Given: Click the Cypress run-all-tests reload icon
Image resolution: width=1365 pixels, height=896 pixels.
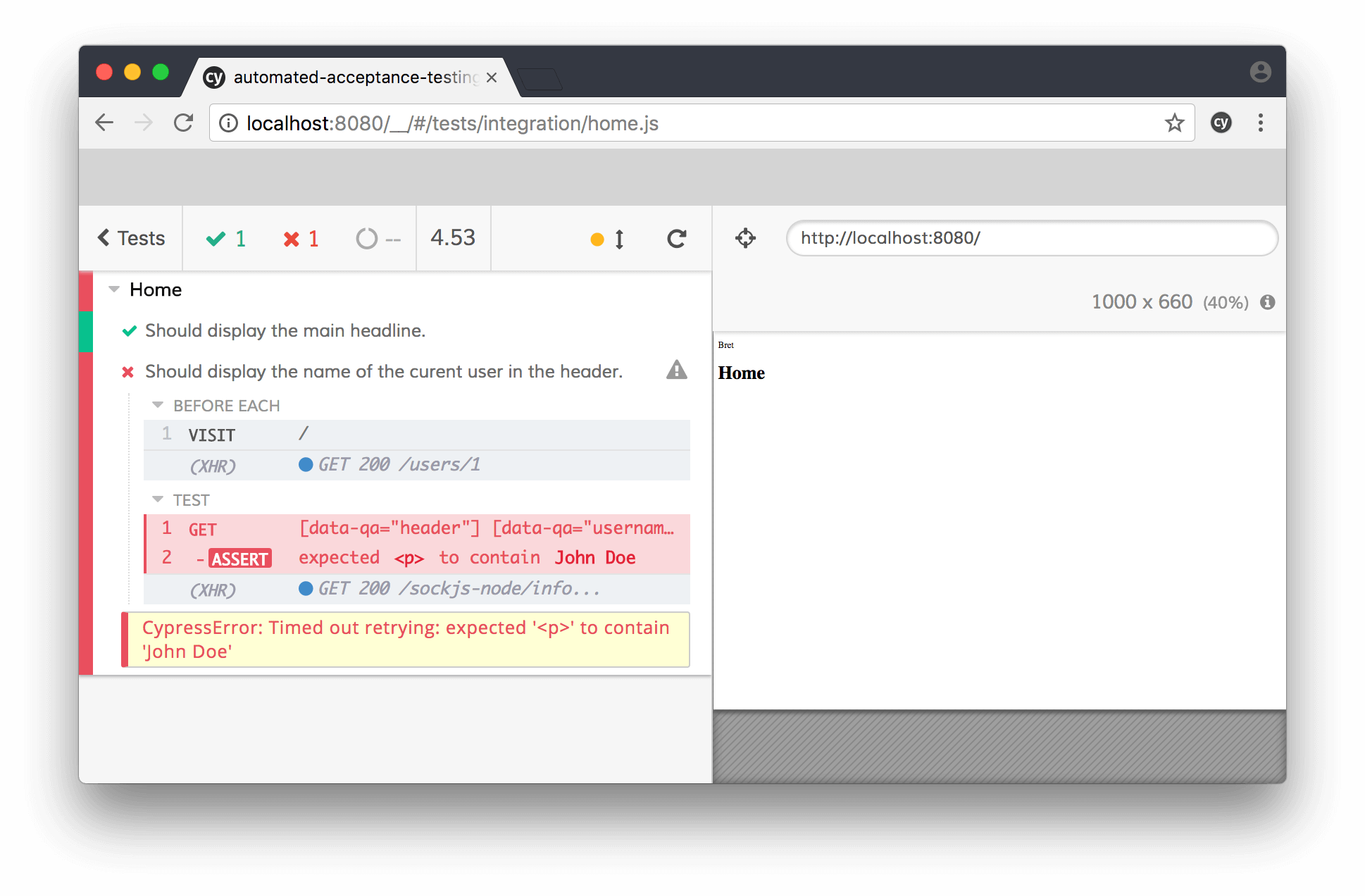Looking at the screenshot, I should point(676,239).
